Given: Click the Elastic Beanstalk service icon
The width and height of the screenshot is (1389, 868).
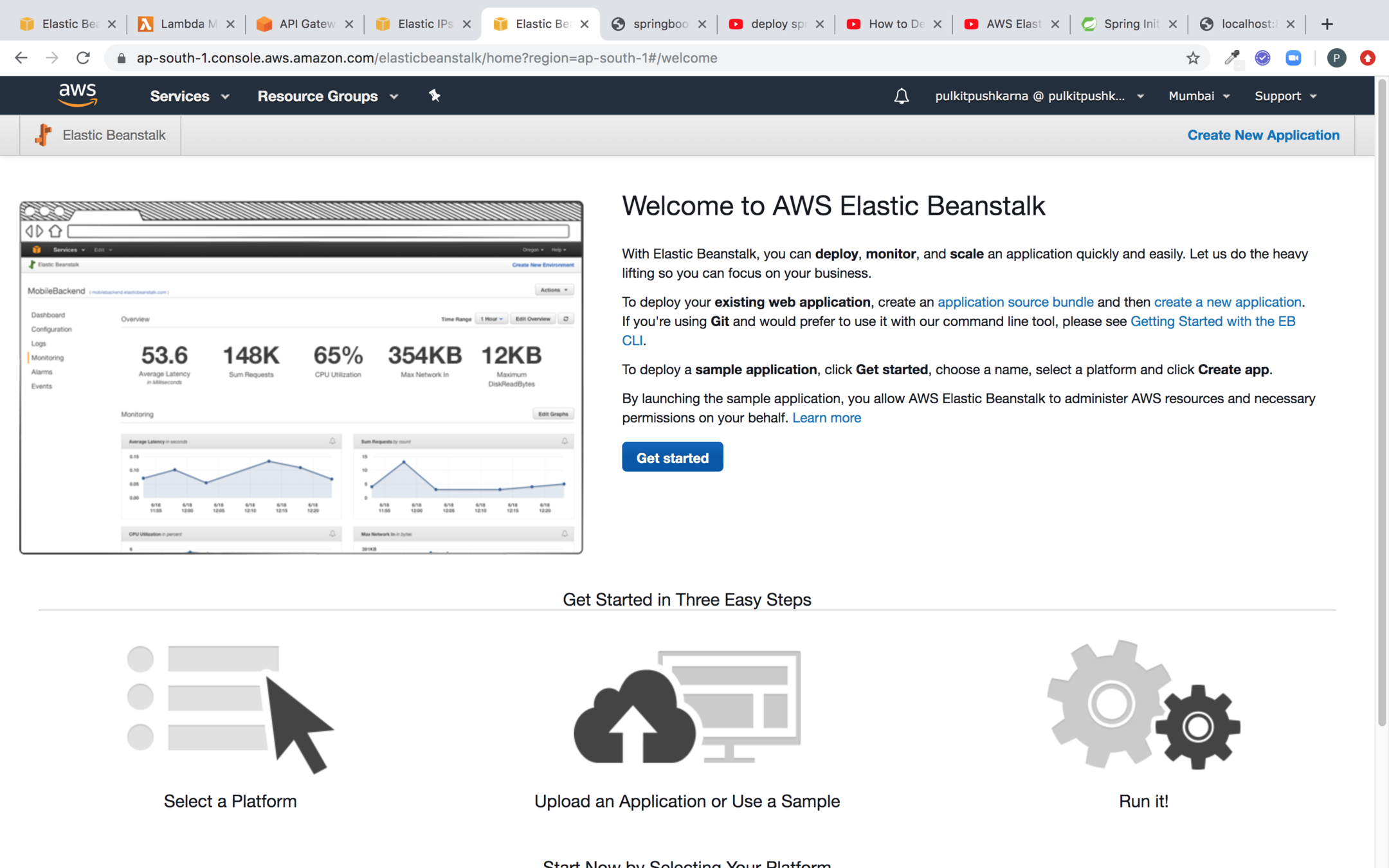Looking at the screenshot, I should 43,135.
